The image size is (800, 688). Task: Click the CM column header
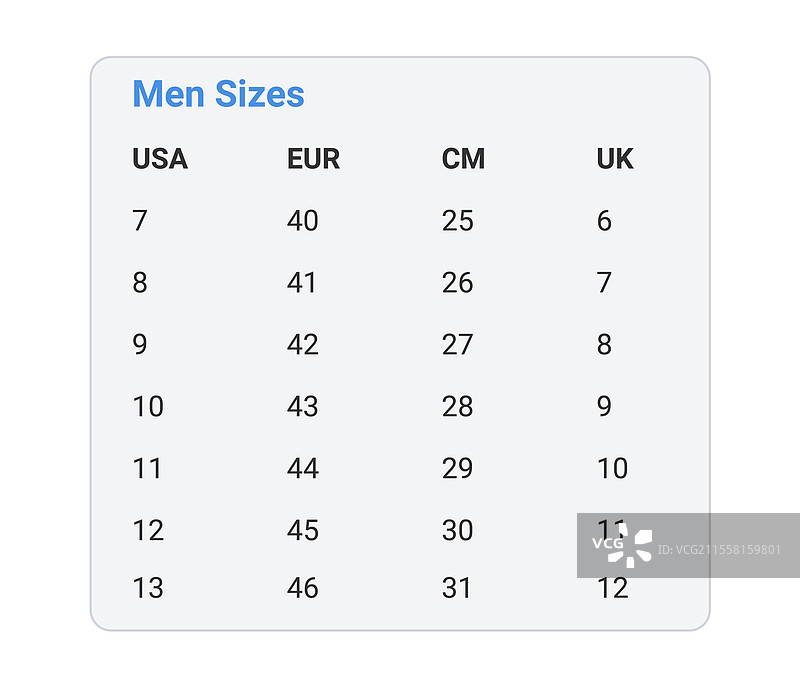tap(463, 159)
